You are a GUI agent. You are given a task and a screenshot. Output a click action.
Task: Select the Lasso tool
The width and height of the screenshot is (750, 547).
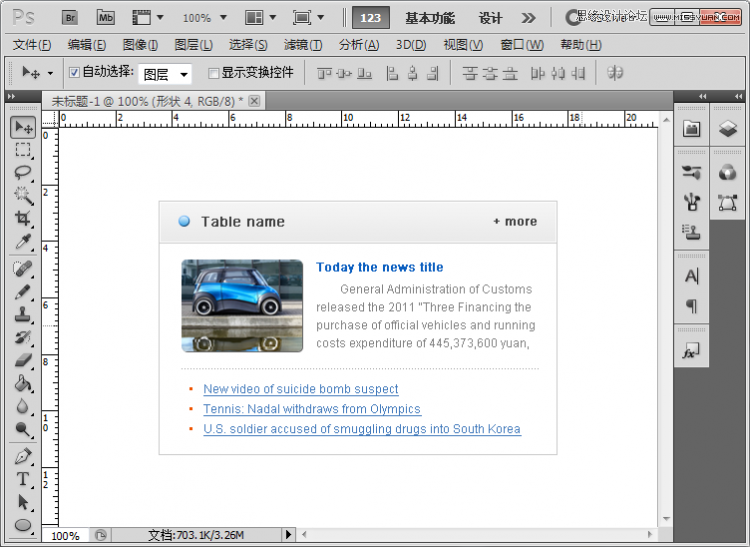23,173
